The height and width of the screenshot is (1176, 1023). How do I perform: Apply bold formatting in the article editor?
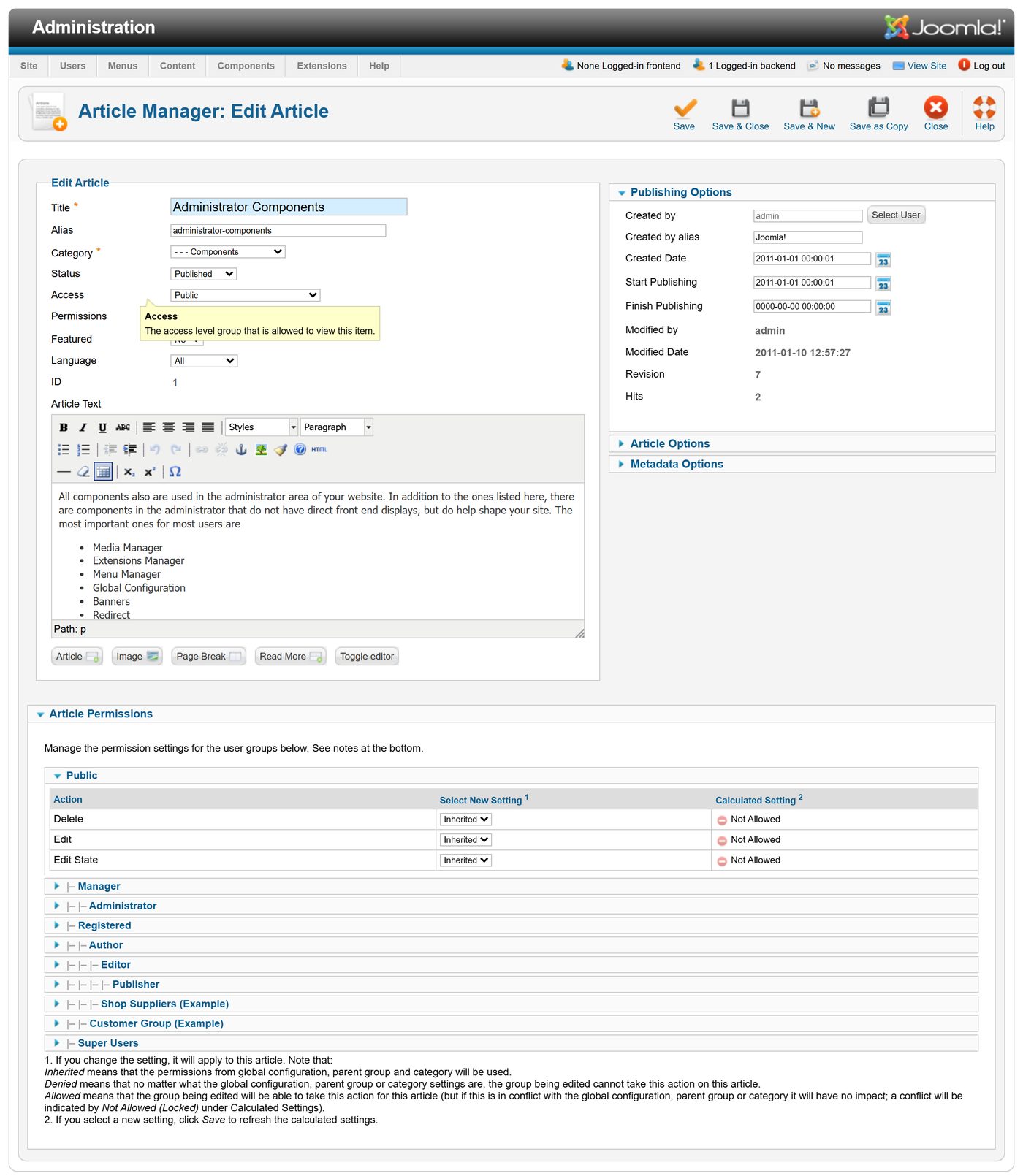coord(64,427)
